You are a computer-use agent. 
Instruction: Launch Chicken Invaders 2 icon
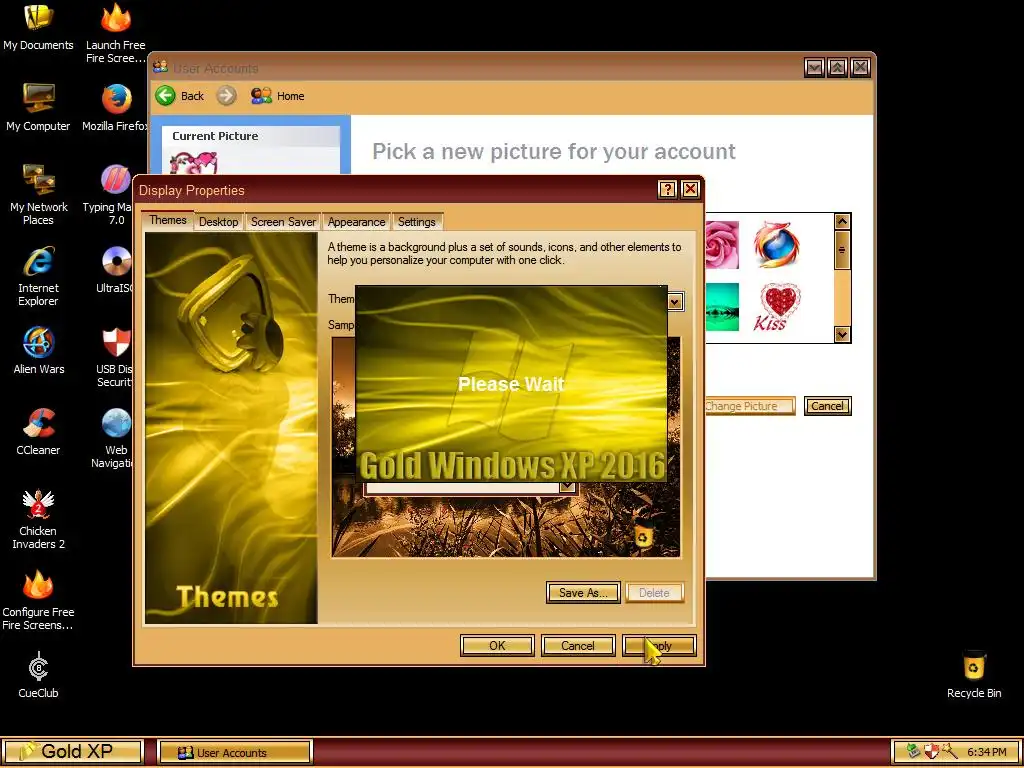(x=38, y=519)
